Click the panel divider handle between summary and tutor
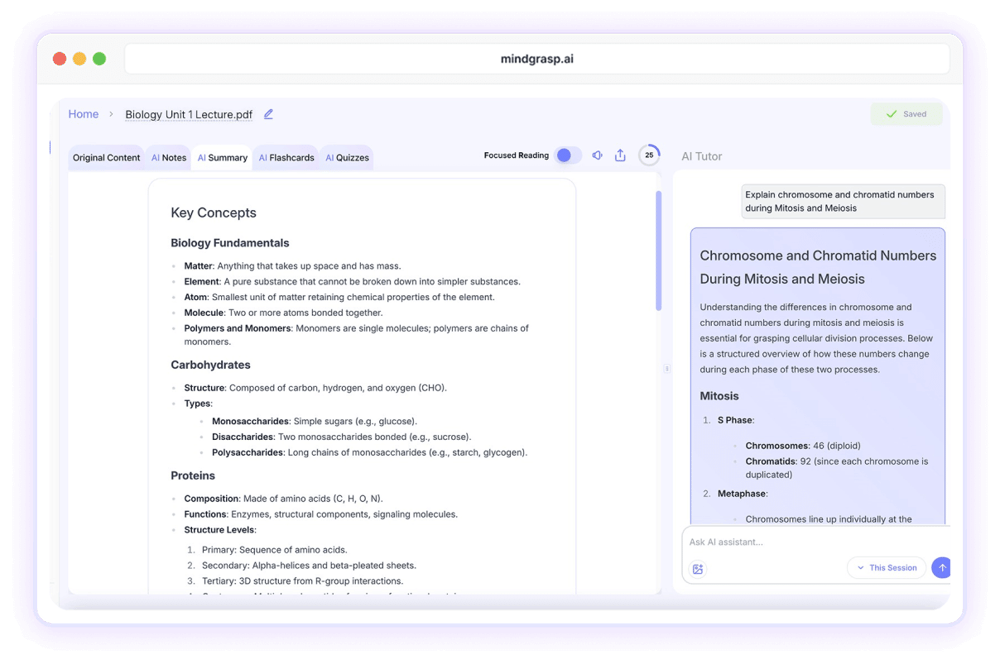 [667, 369]
